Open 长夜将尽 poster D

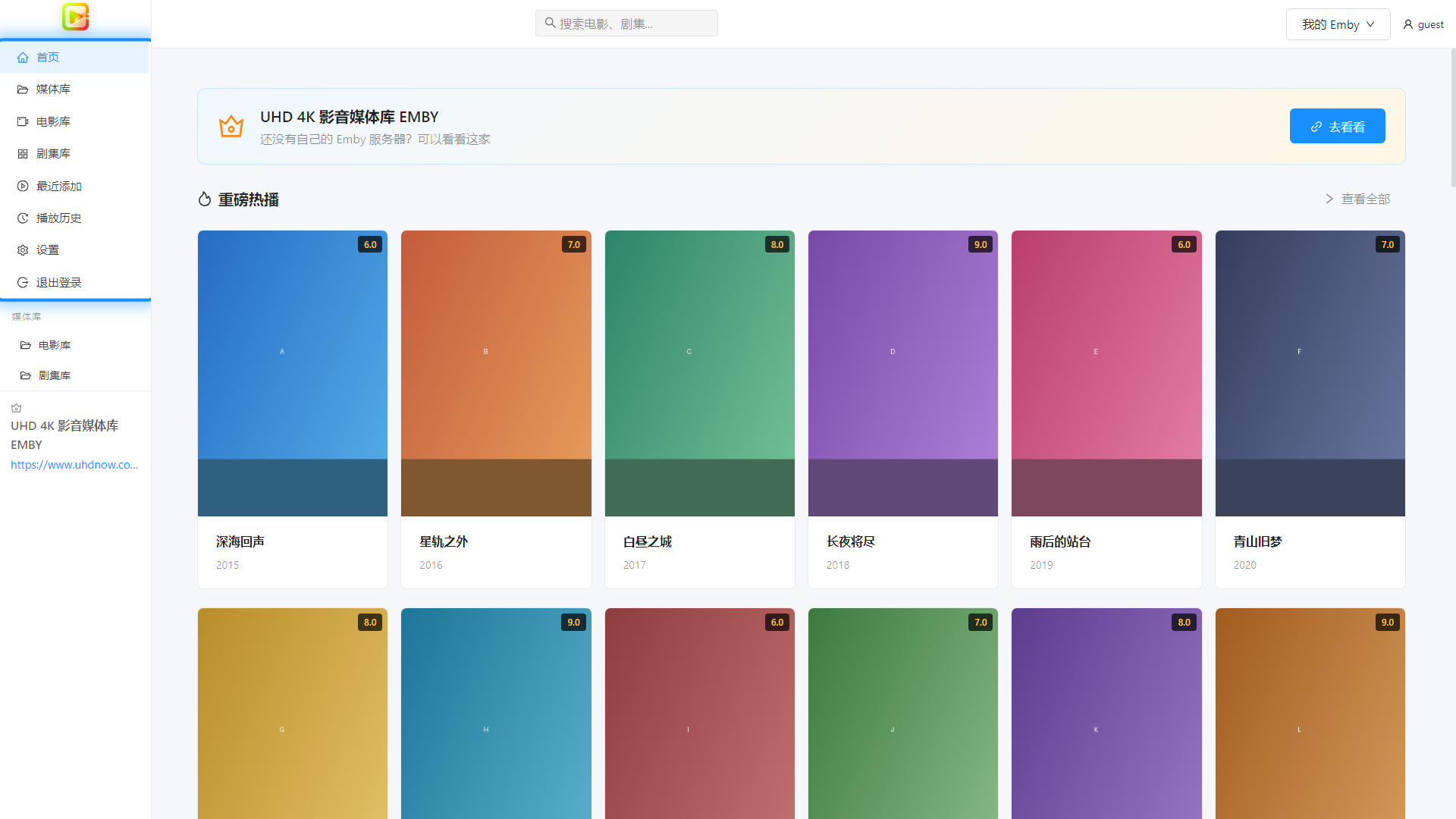(903, 373)
